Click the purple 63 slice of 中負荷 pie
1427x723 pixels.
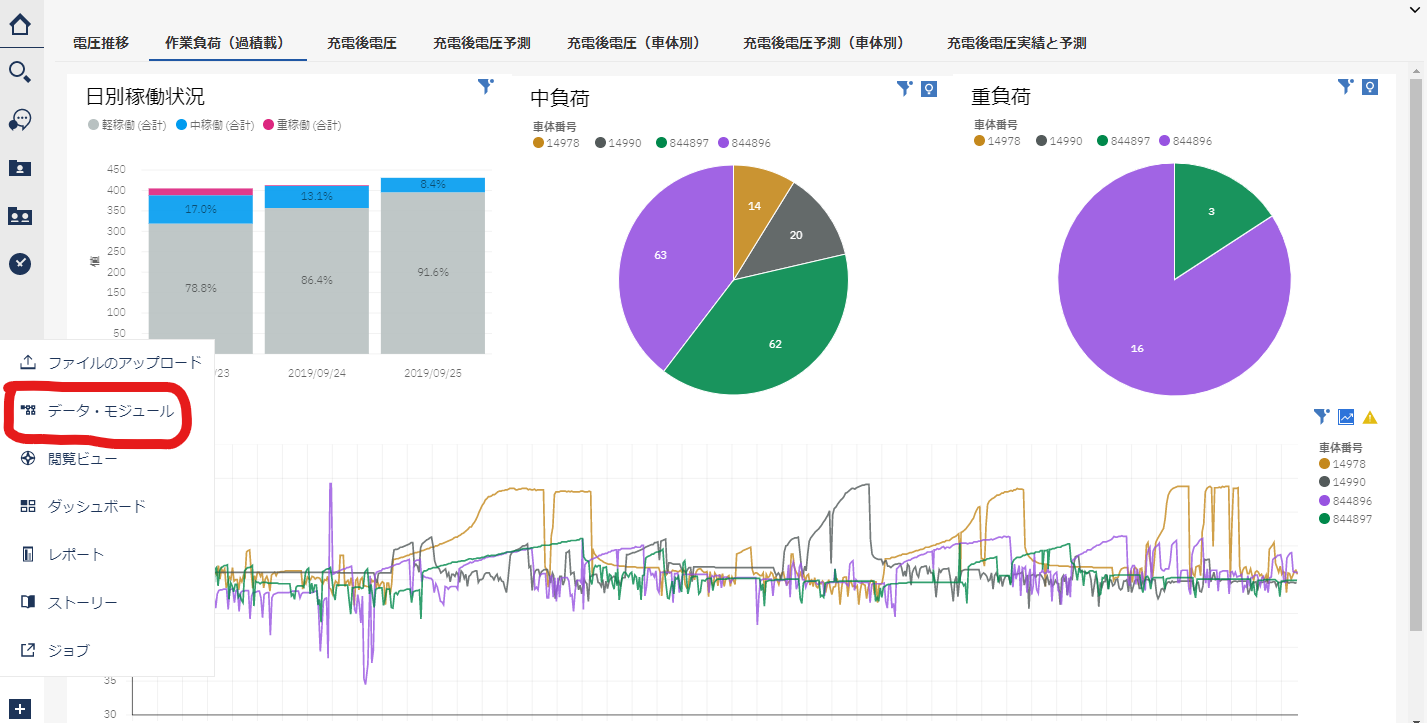(661, 256)
